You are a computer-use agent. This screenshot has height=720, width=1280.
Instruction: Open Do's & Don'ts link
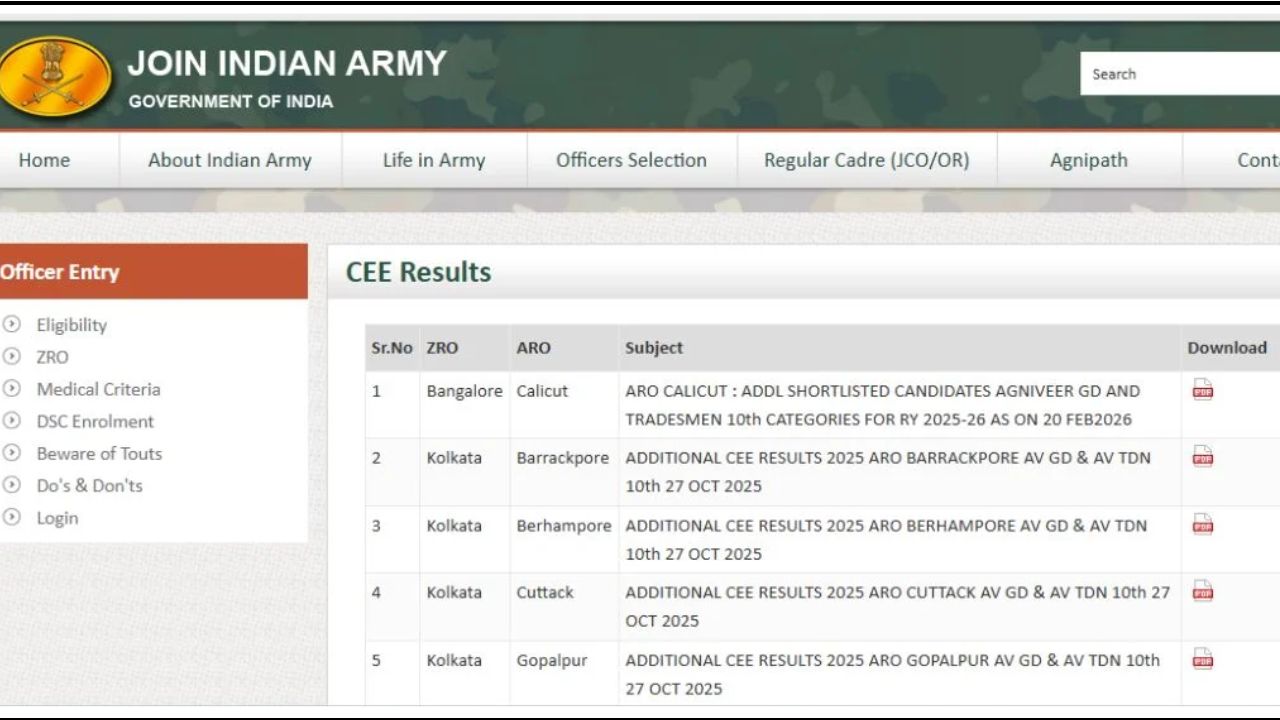(89, 485)
